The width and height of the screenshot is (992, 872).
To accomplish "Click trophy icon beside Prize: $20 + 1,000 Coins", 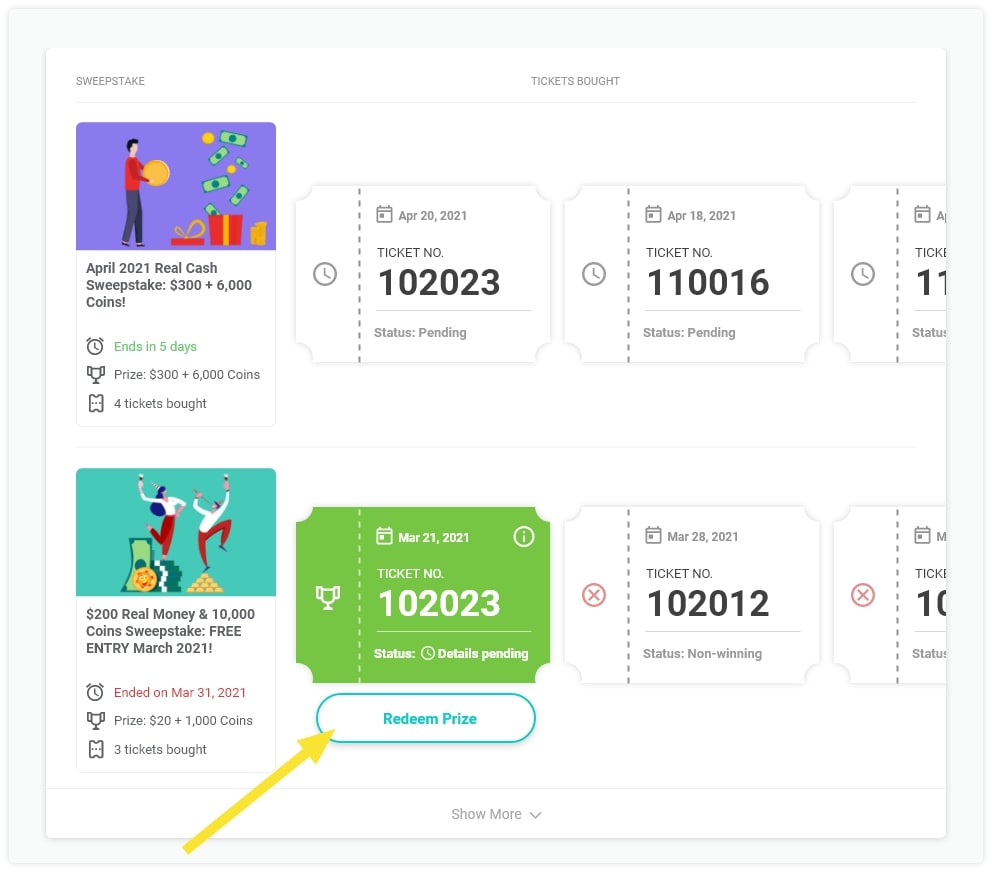I will click(95, 720).
